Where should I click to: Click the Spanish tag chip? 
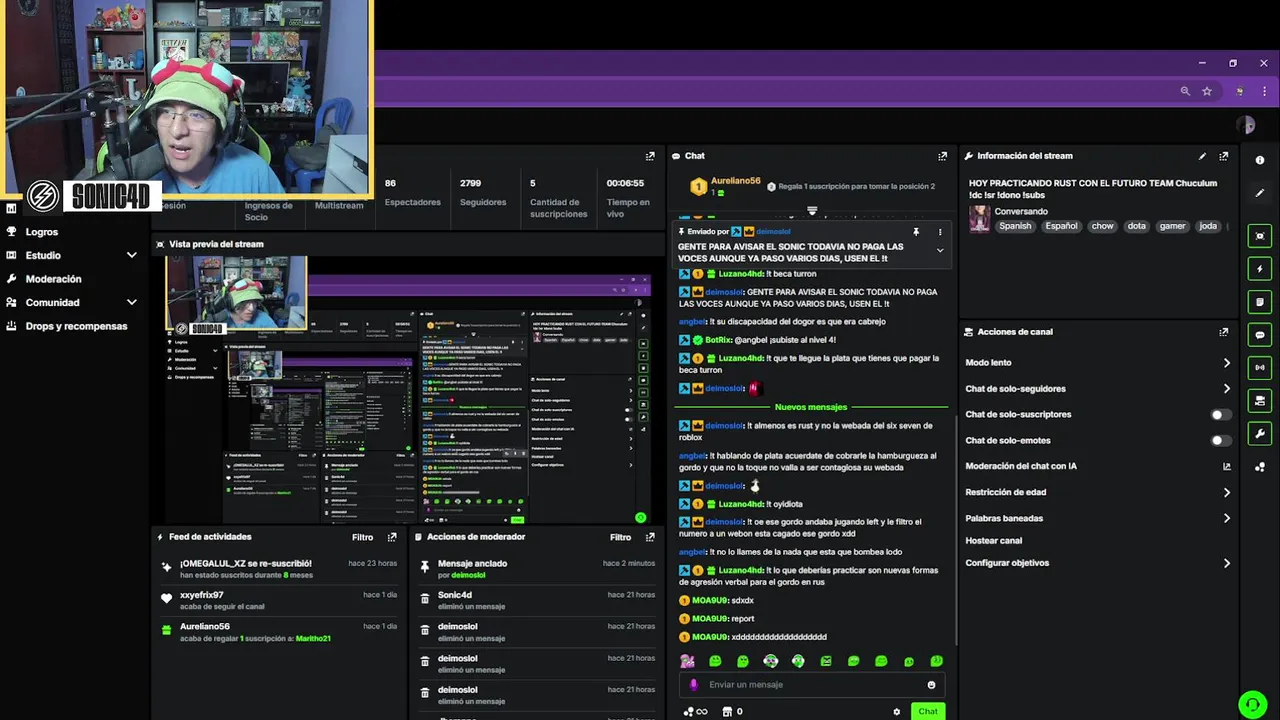(1015, 226)
